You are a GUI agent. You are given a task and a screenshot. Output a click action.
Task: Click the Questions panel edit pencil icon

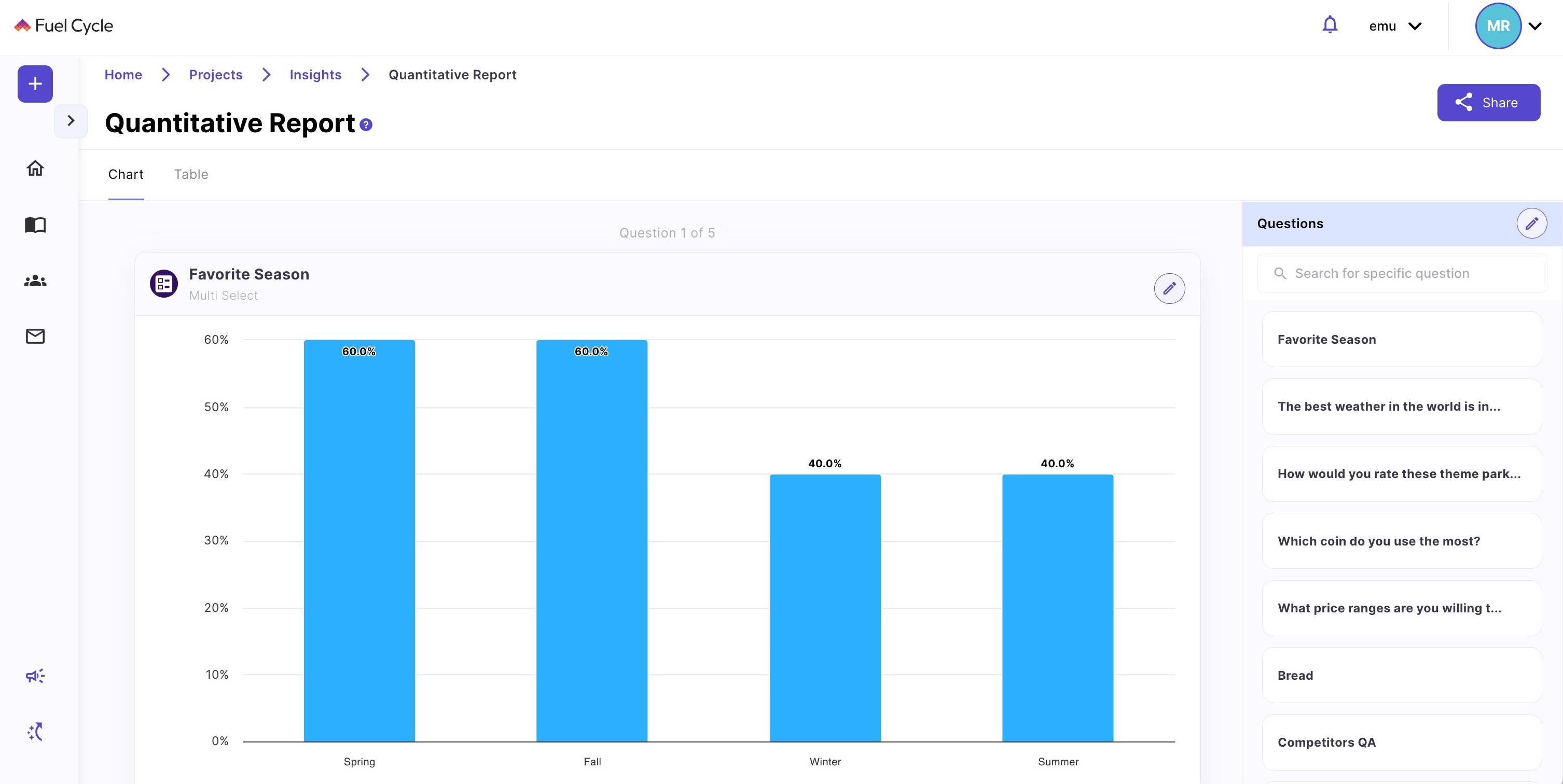click(1531, 223)
